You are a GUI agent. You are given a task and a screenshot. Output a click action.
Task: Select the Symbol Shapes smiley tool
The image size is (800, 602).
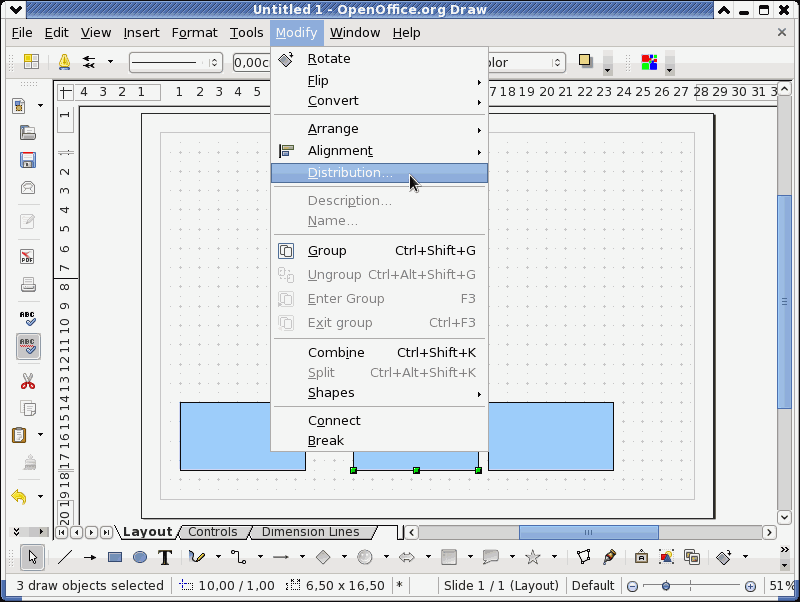point(365,557)
